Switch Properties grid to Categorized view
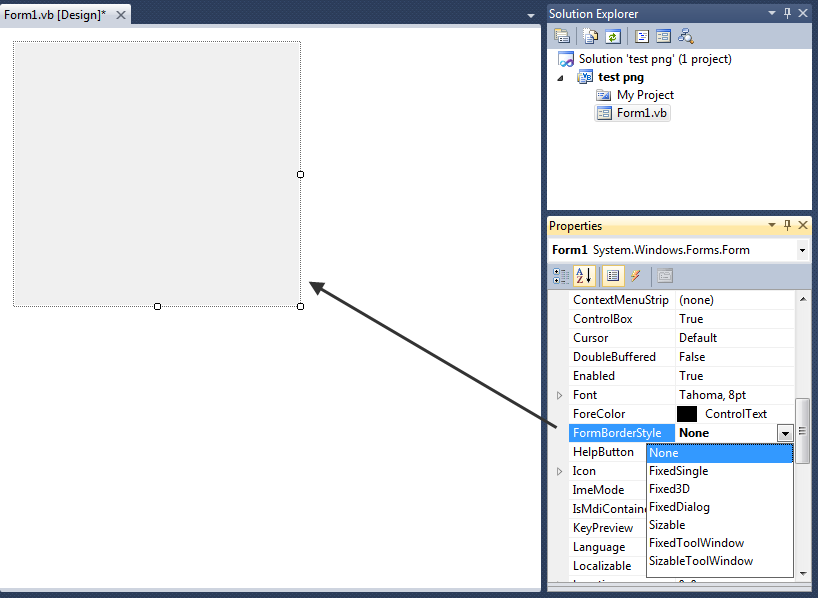 click(562, 276)
